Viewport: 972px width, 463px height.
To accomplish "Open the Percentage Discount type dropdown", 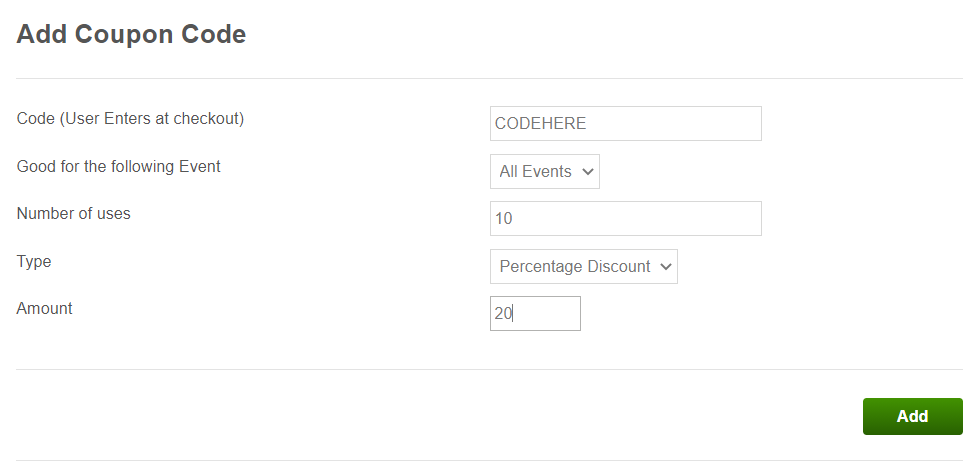I will pyautogui.click(x=583, y=267).
